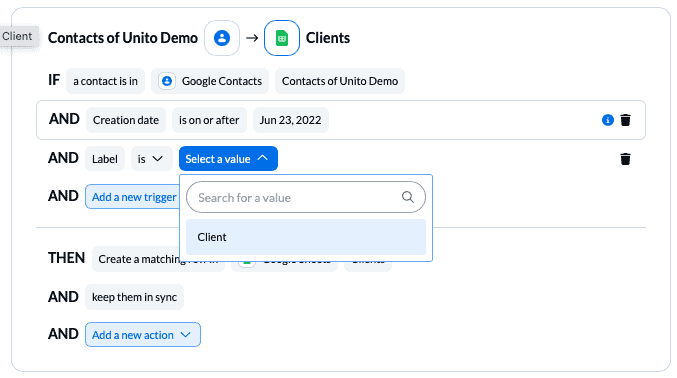This screenshot has height=378, width=677.
Task: Click the Contacts of Unito Demo chip
Action: (340, 81)
